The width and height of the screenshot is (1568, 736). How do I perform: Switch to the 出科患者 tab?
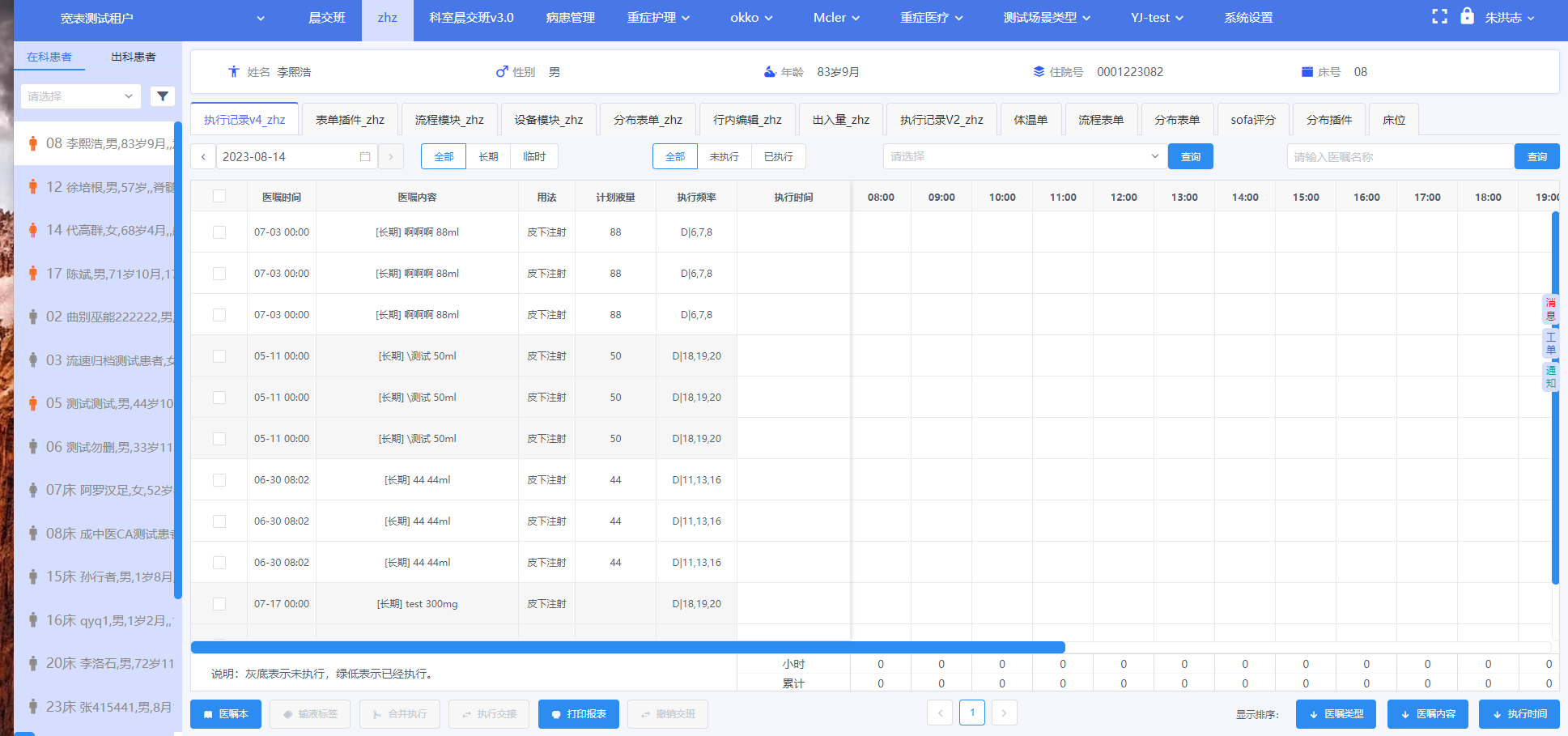[x=134, y=57]
